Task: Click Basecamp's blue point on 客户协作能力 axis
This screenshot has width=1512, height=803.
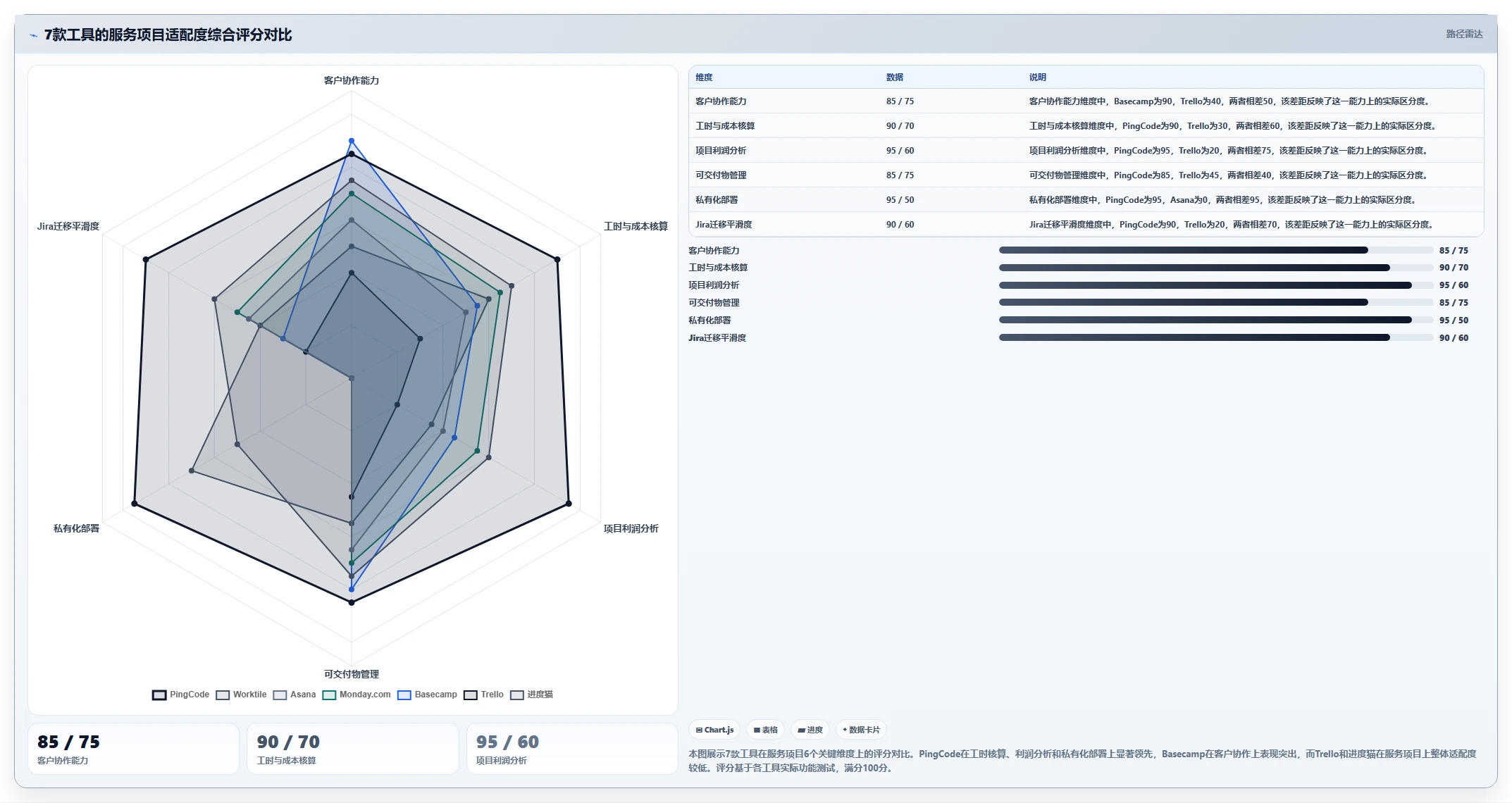Action: [352, 141]
